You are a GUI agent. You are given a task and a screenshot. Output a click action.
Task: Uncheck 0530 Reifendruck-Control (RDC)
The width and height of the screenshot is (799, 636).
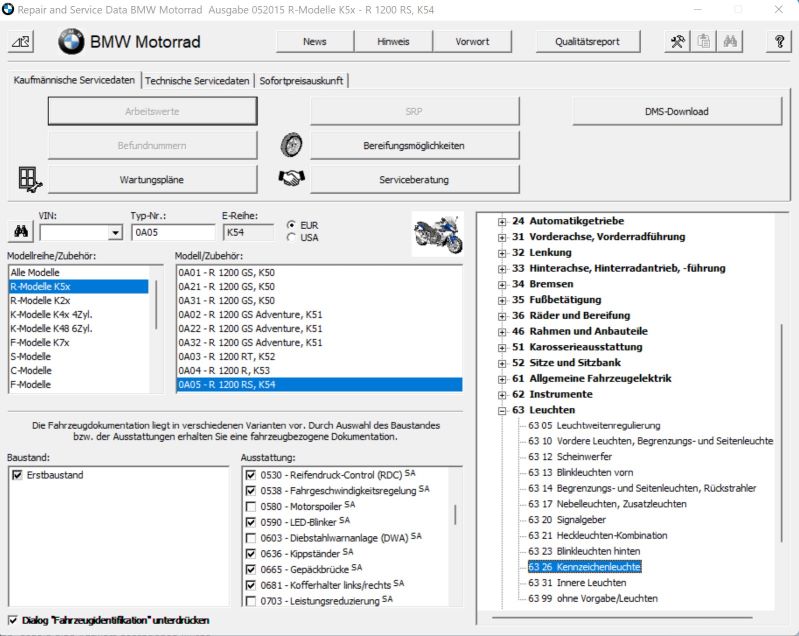tap(251, 475)
